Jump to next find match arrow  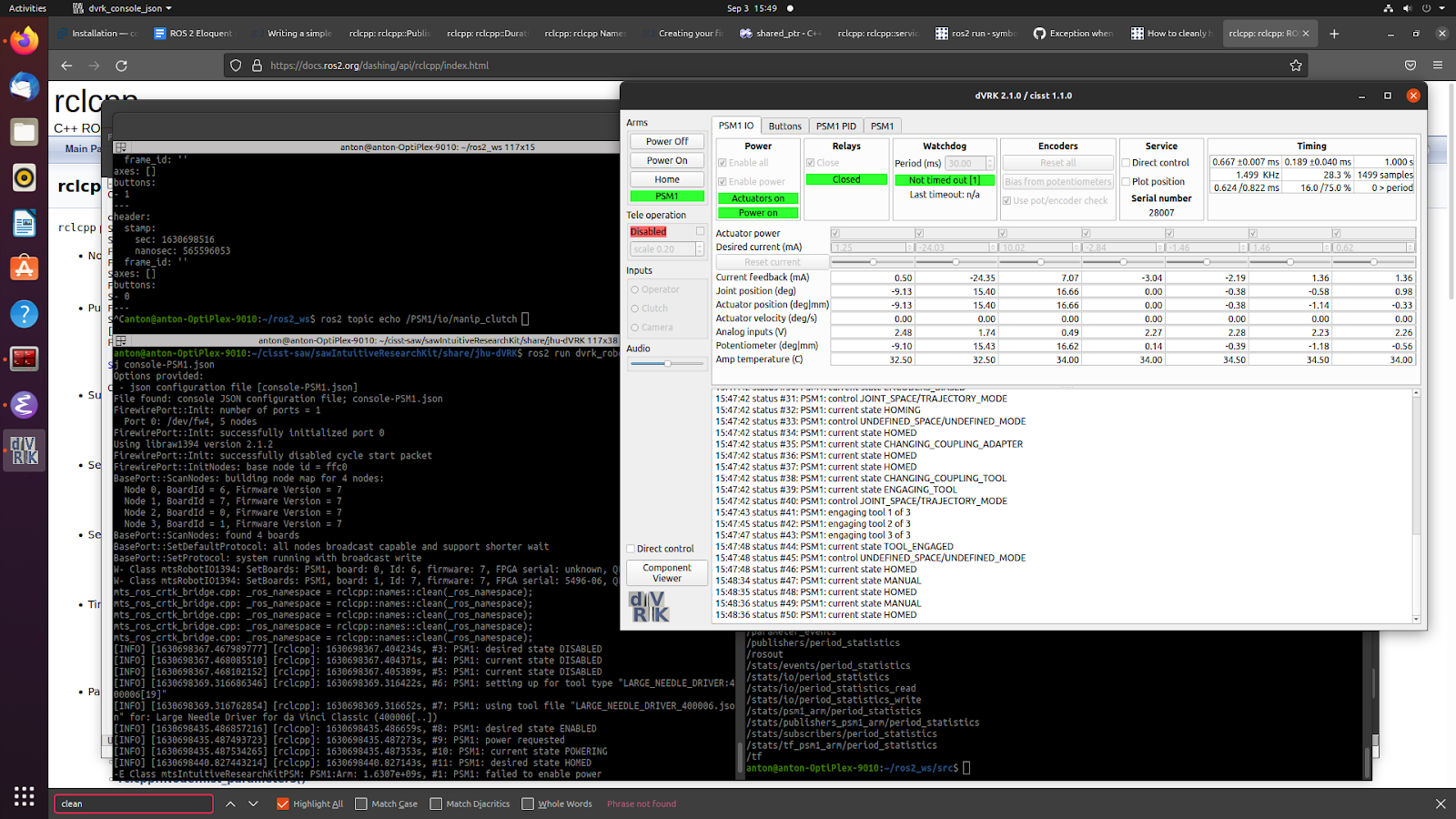point(253,804)
